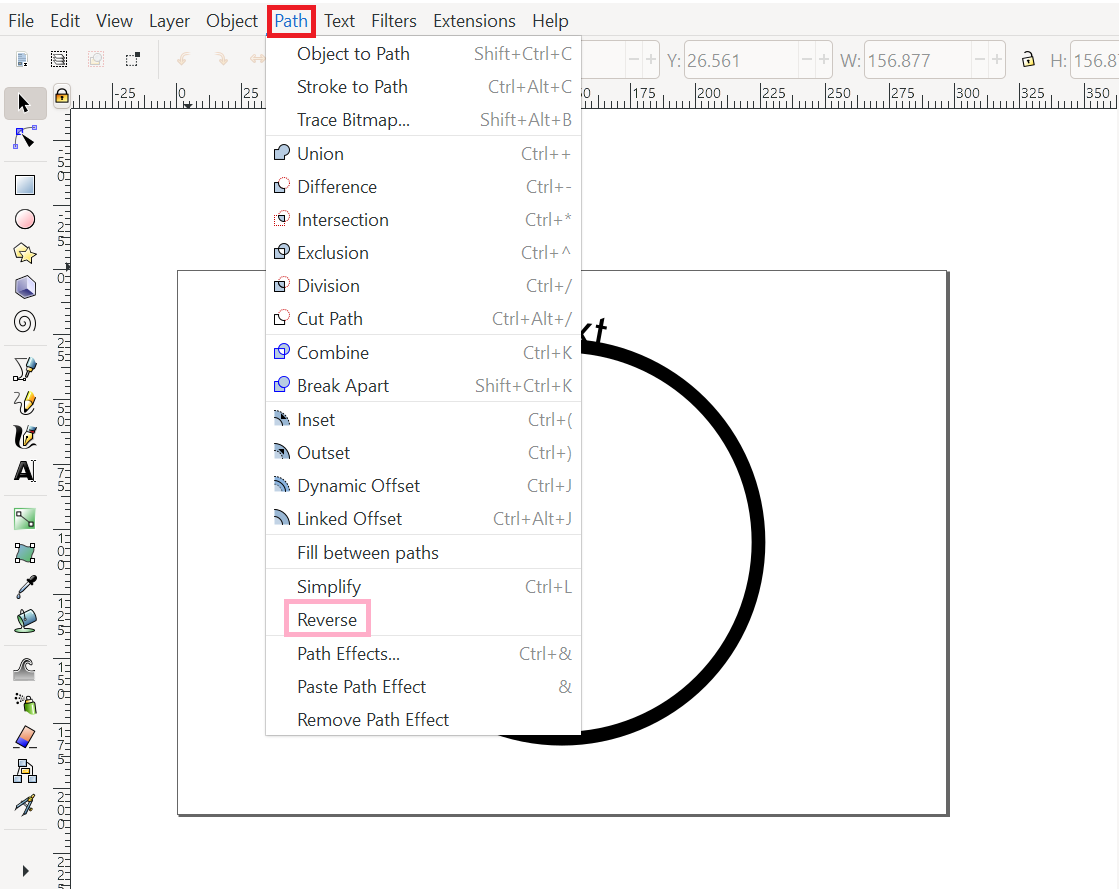
Task: Choose Division menu entry
Action: point(424,285)
